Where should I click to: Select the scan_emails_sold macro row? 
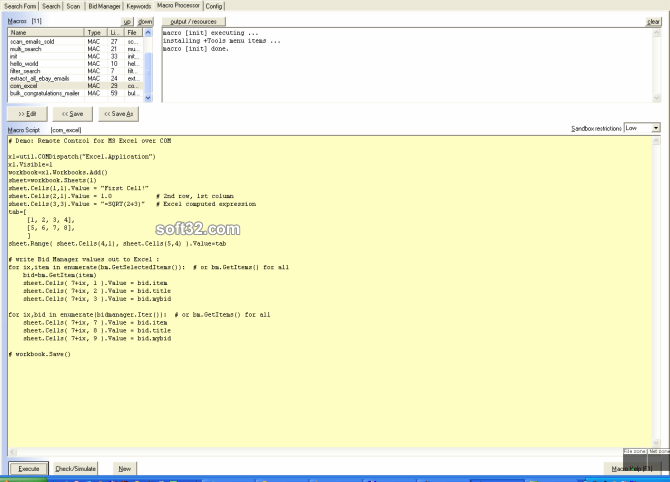pyautogui.click(x=75, y=41)
